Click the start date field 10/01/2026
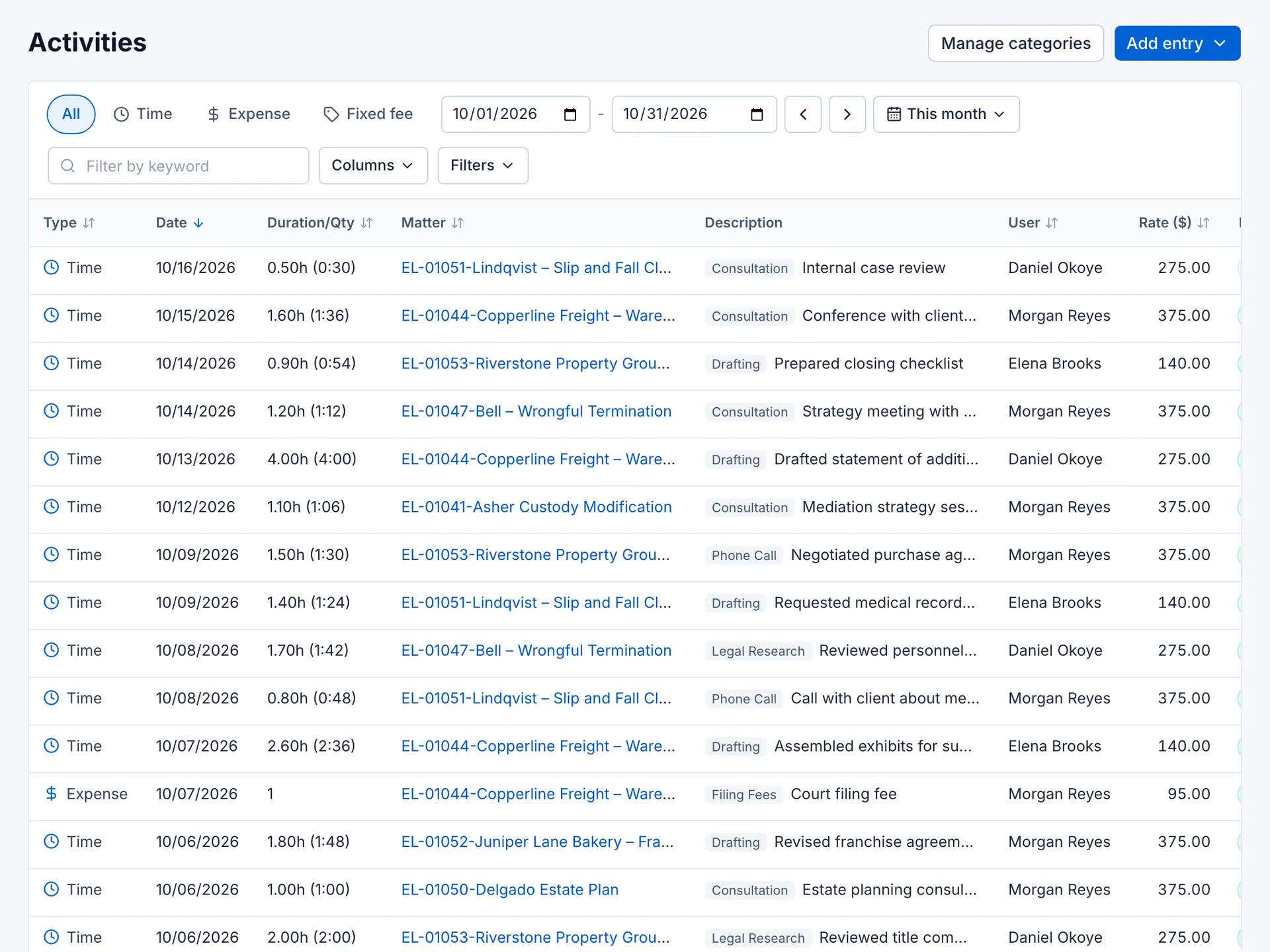This screenshot has height=952, width=1270. (x=516, y=114)
